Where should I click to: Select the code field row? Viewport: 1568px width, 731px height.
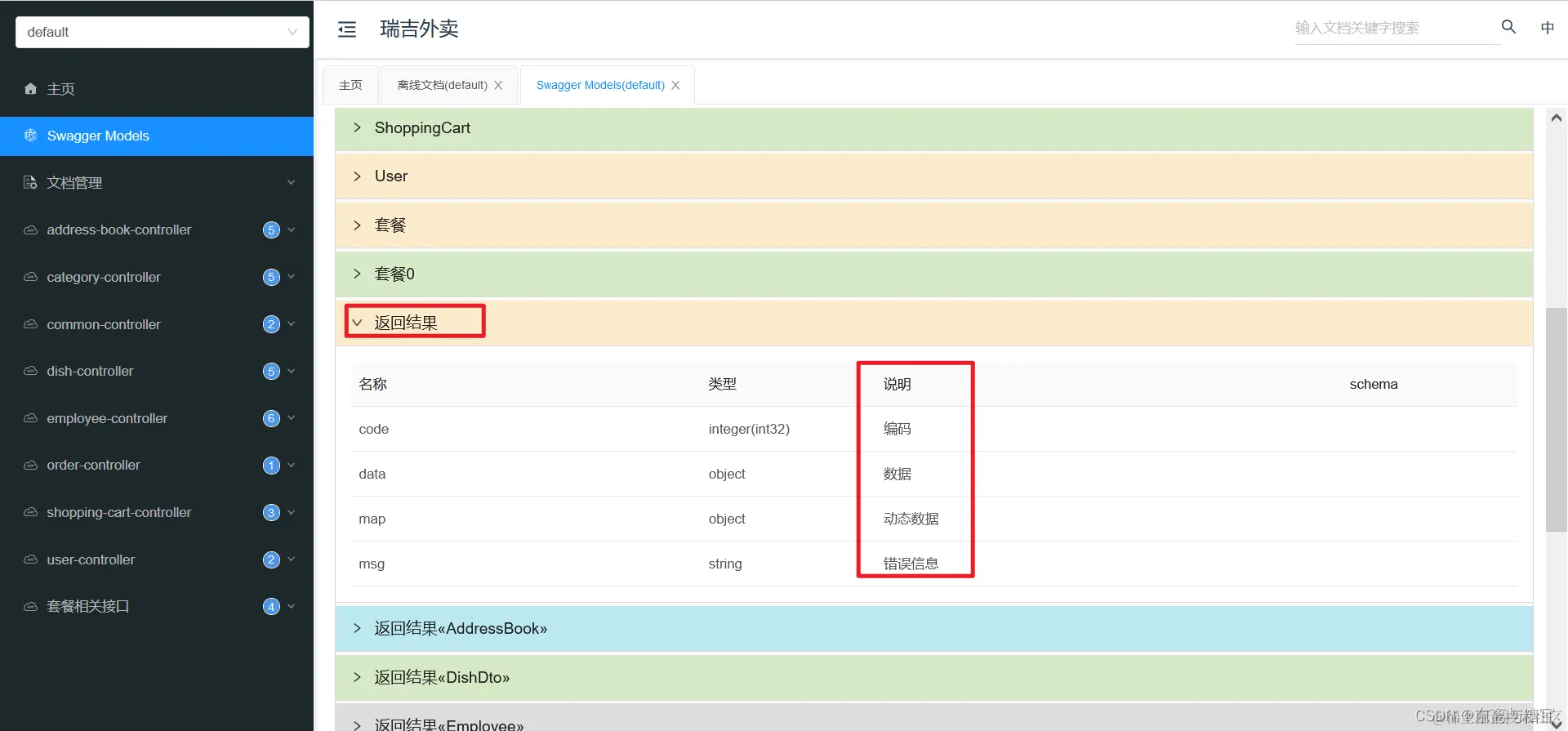[x=934, y=429]
